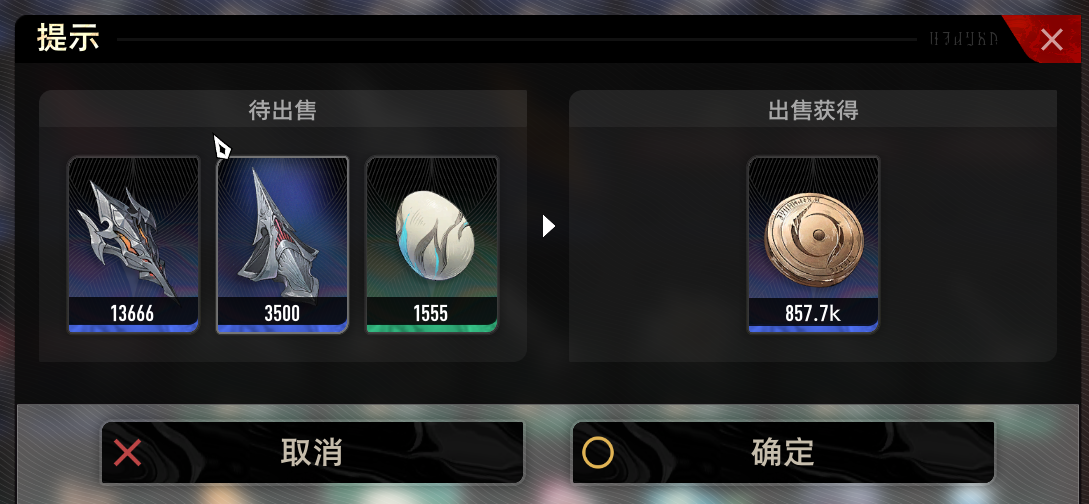The height and width of the screenshot is (504, 1089).
Task: Click the bronze coin reward icon
Action: pyautogui.click(x=813, y=237)
